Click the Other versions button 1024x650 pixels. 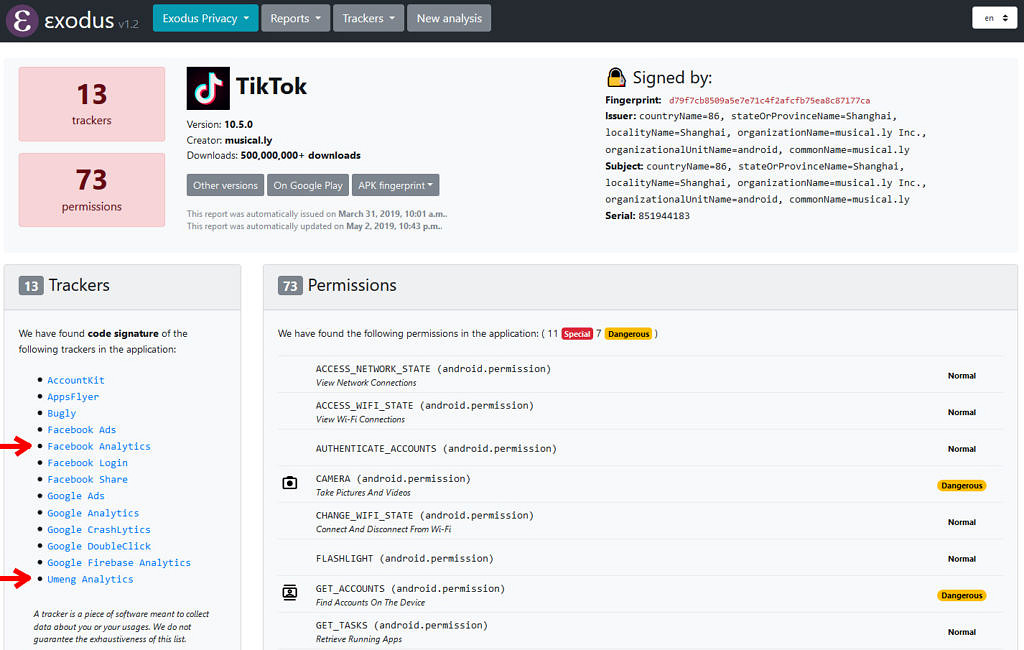click(x=225, y=186)
